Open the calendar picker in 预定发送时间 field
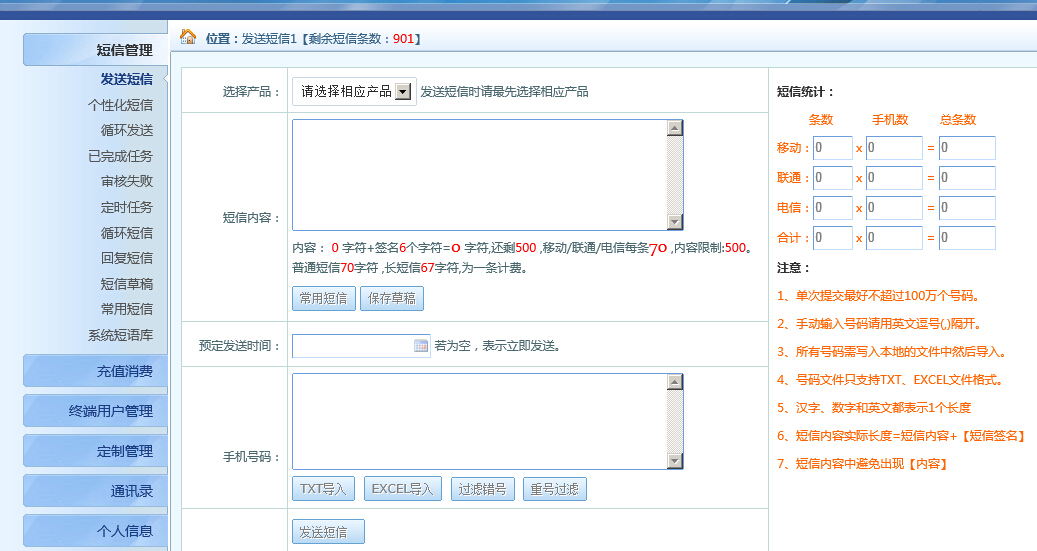 coord(421,345)
